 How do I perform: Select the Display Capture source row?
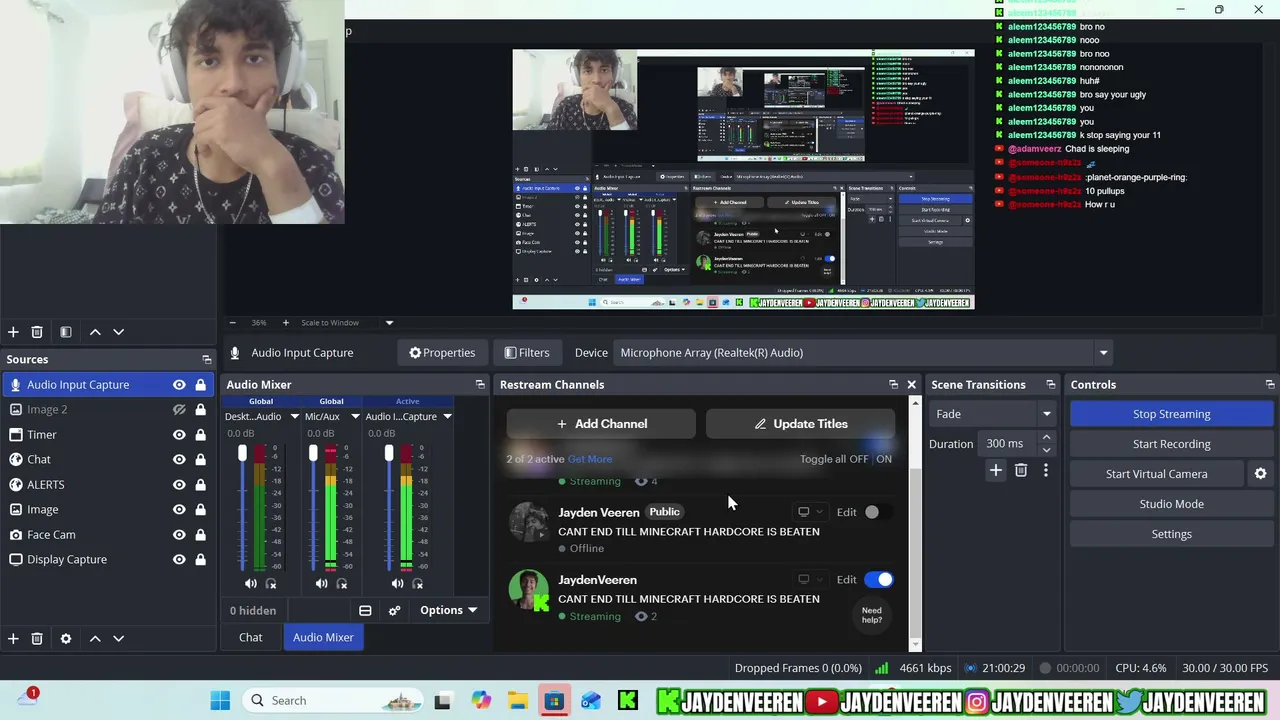click(108, 560)
